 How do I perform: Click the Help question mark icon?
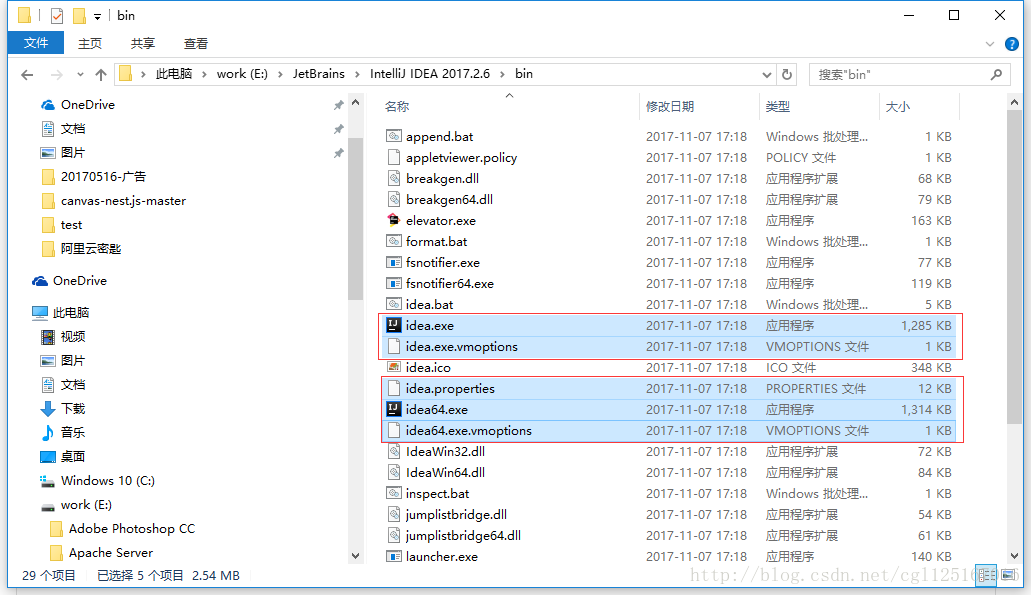[1012, 44]
